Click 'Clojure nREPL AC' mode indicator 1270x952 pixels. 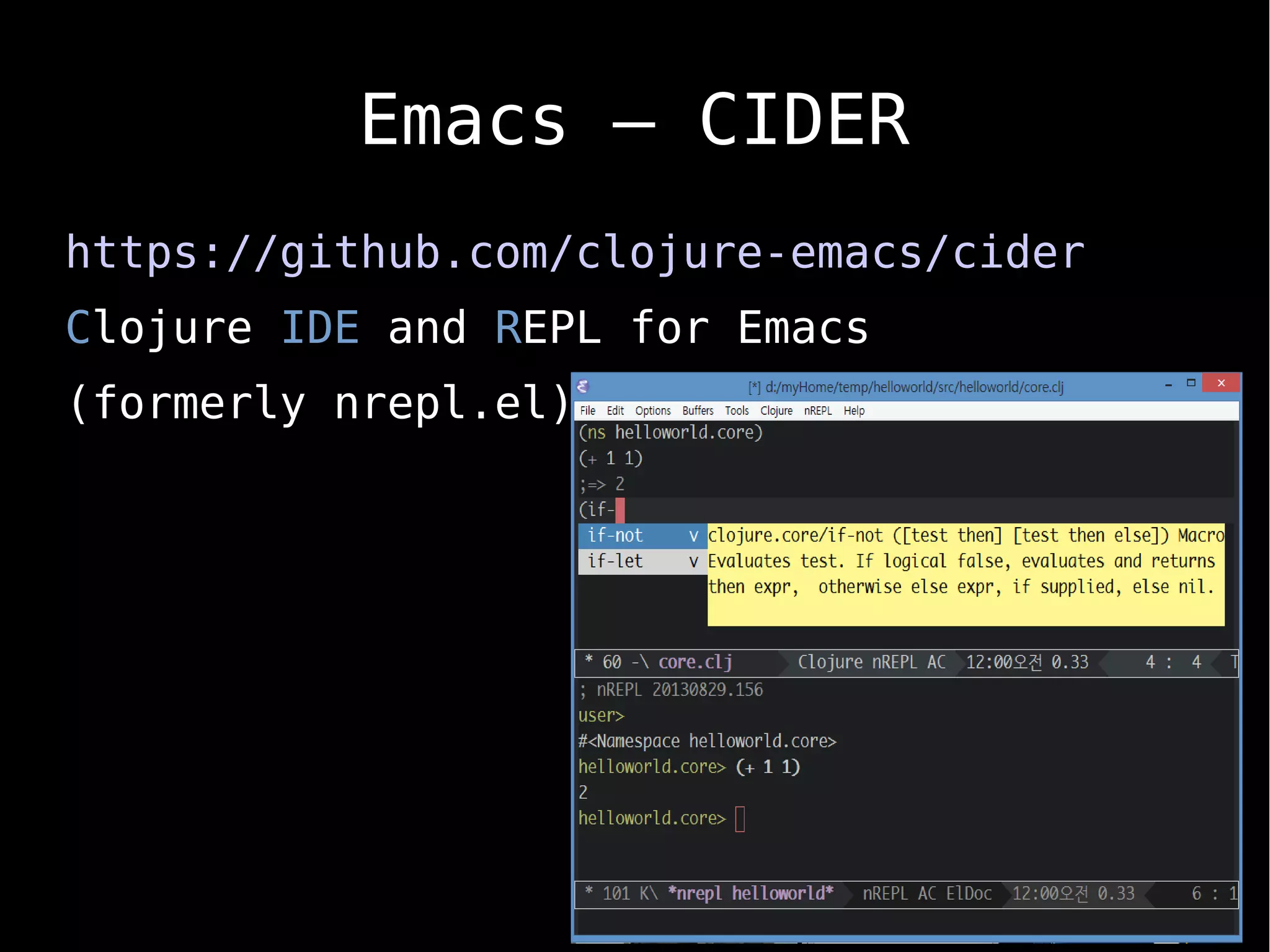point(871,662)
